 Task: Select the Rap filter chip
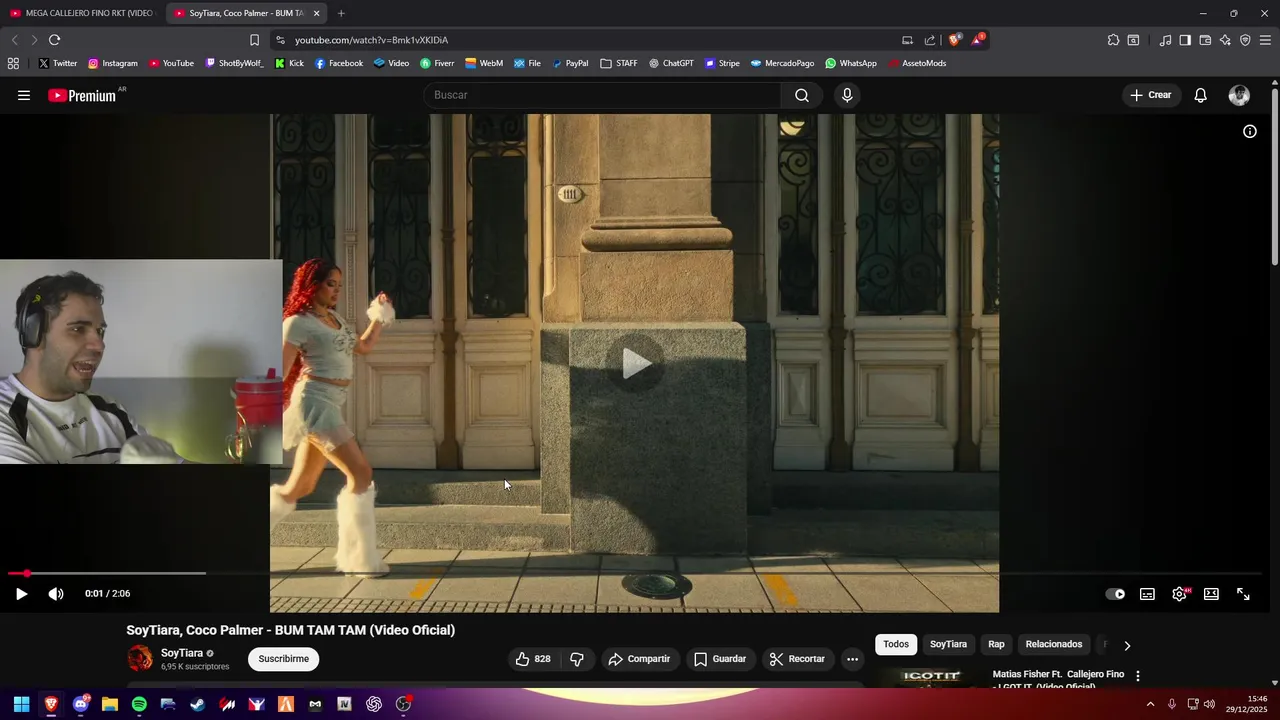pyautogui.click(x=996, y=644)
